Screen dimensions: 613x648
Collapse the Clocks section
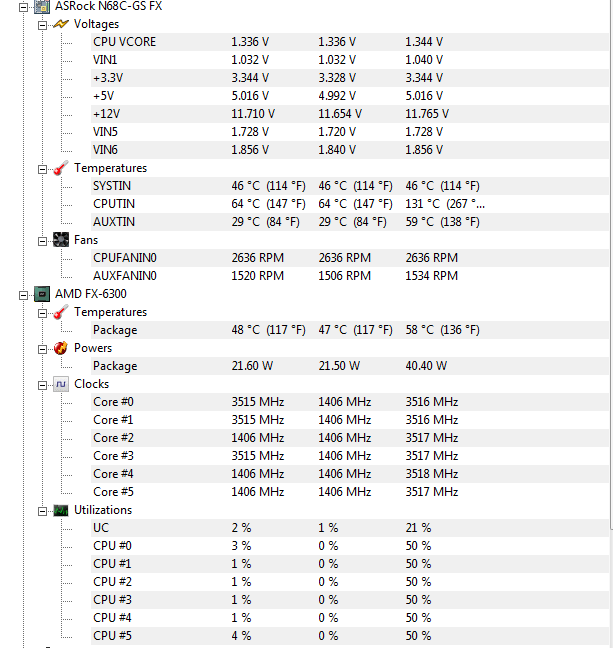coord(43,384)
